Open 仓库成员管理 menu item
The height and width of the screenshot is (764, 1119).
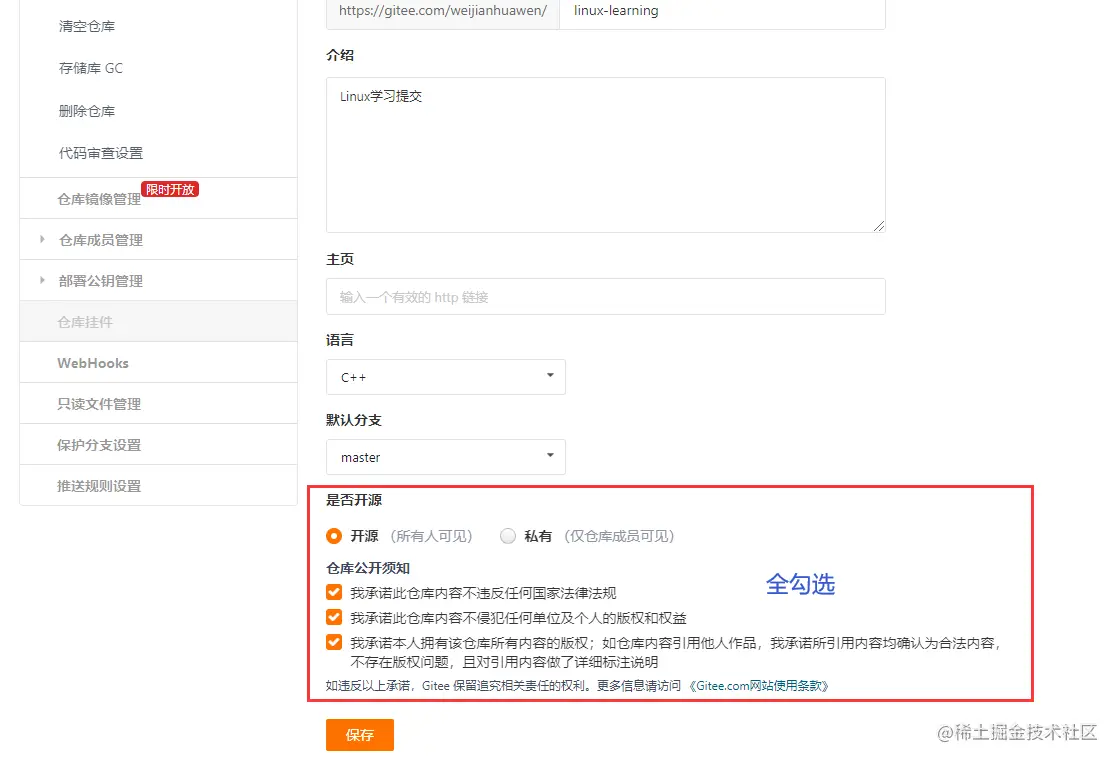[101, 240]
